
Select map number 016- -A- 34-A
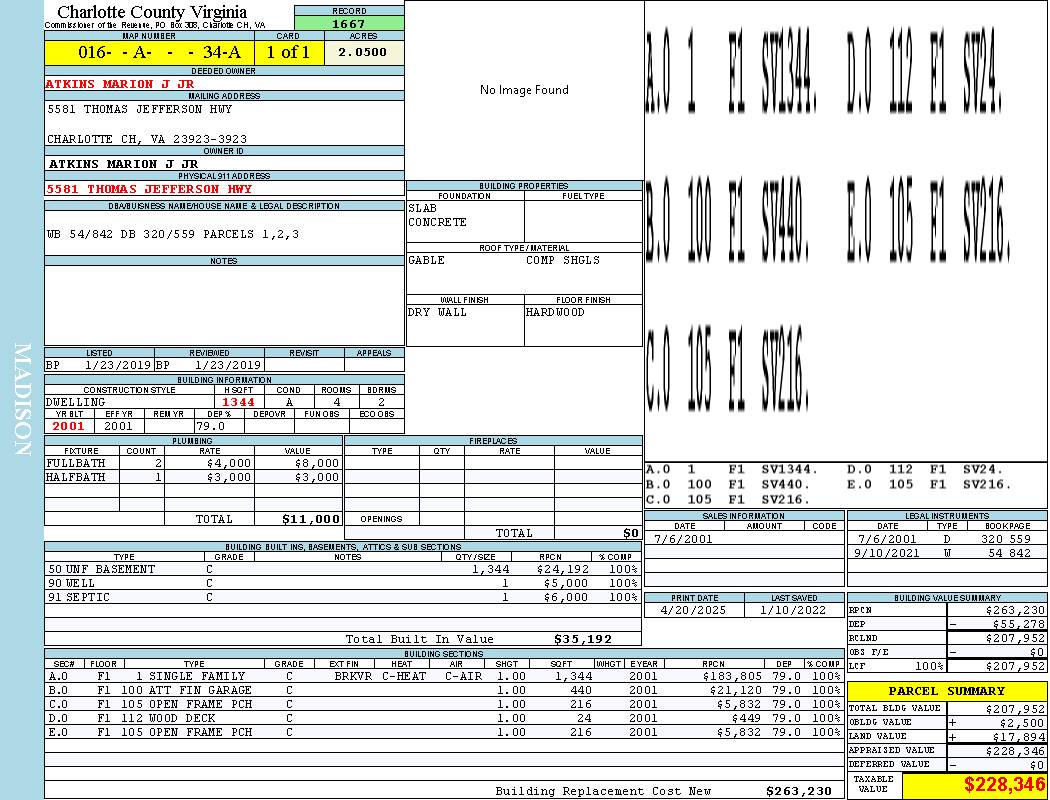coord(159,52)
